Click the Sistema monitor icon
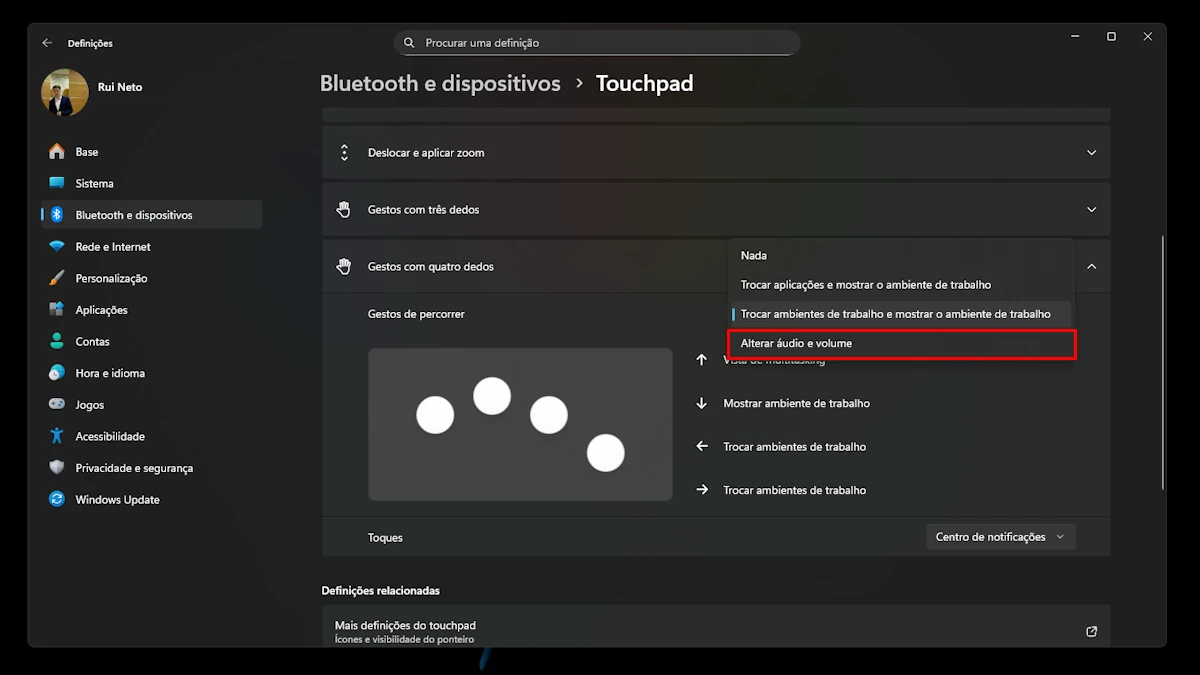The image size is (1200, 675). [x=57, y=183]
